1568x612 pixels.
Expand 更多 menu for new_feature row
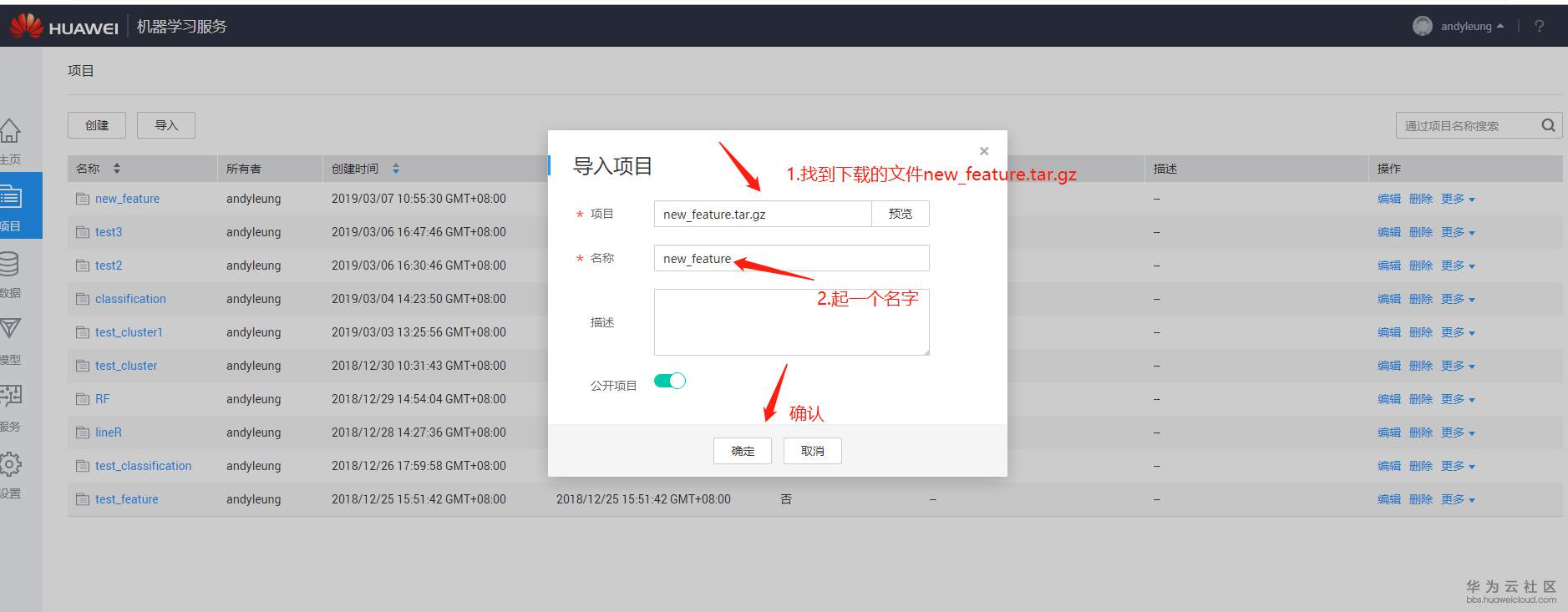(1458, 199)
